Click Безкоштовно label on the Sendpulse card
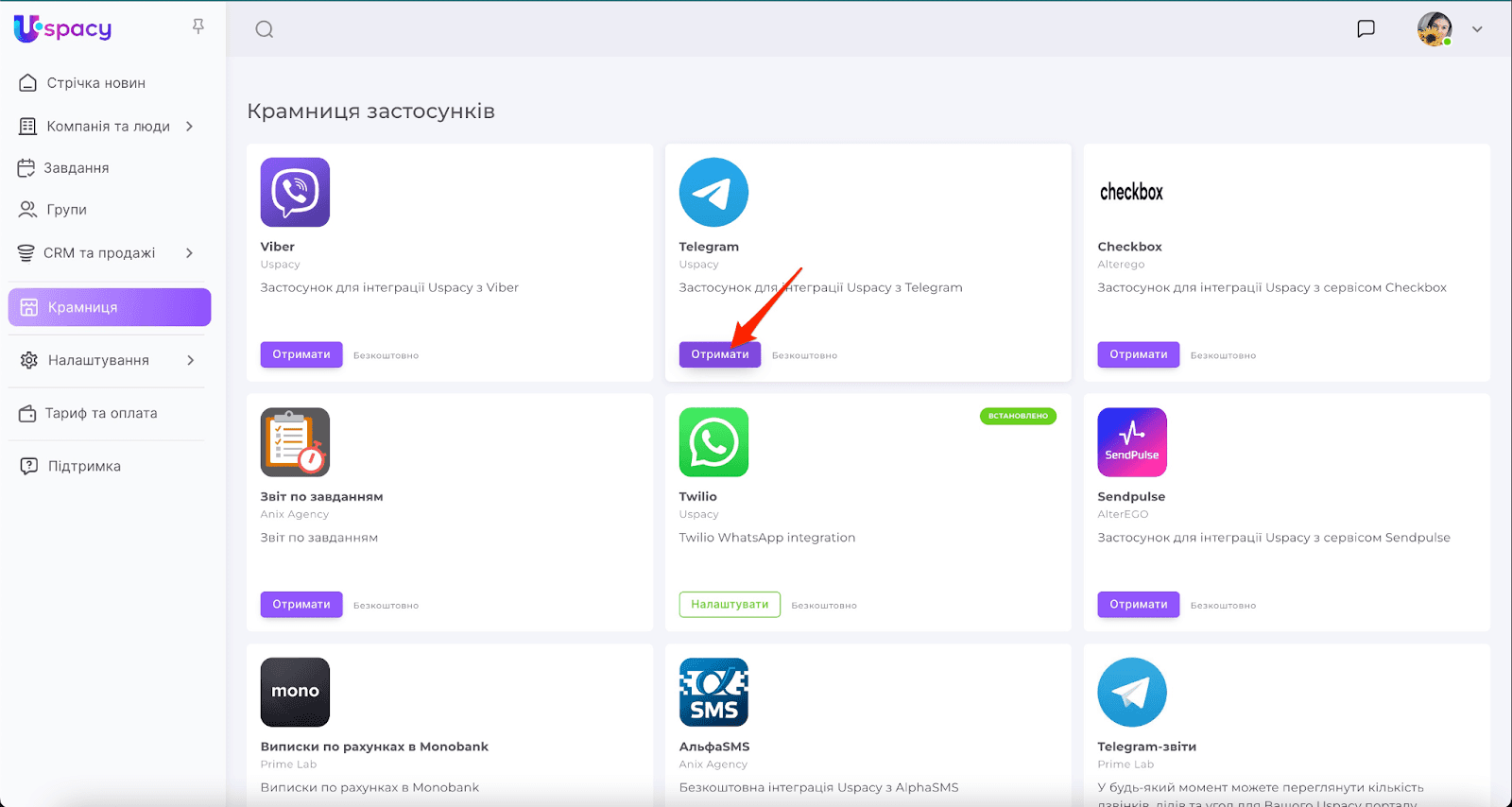 pos(1223,606)
